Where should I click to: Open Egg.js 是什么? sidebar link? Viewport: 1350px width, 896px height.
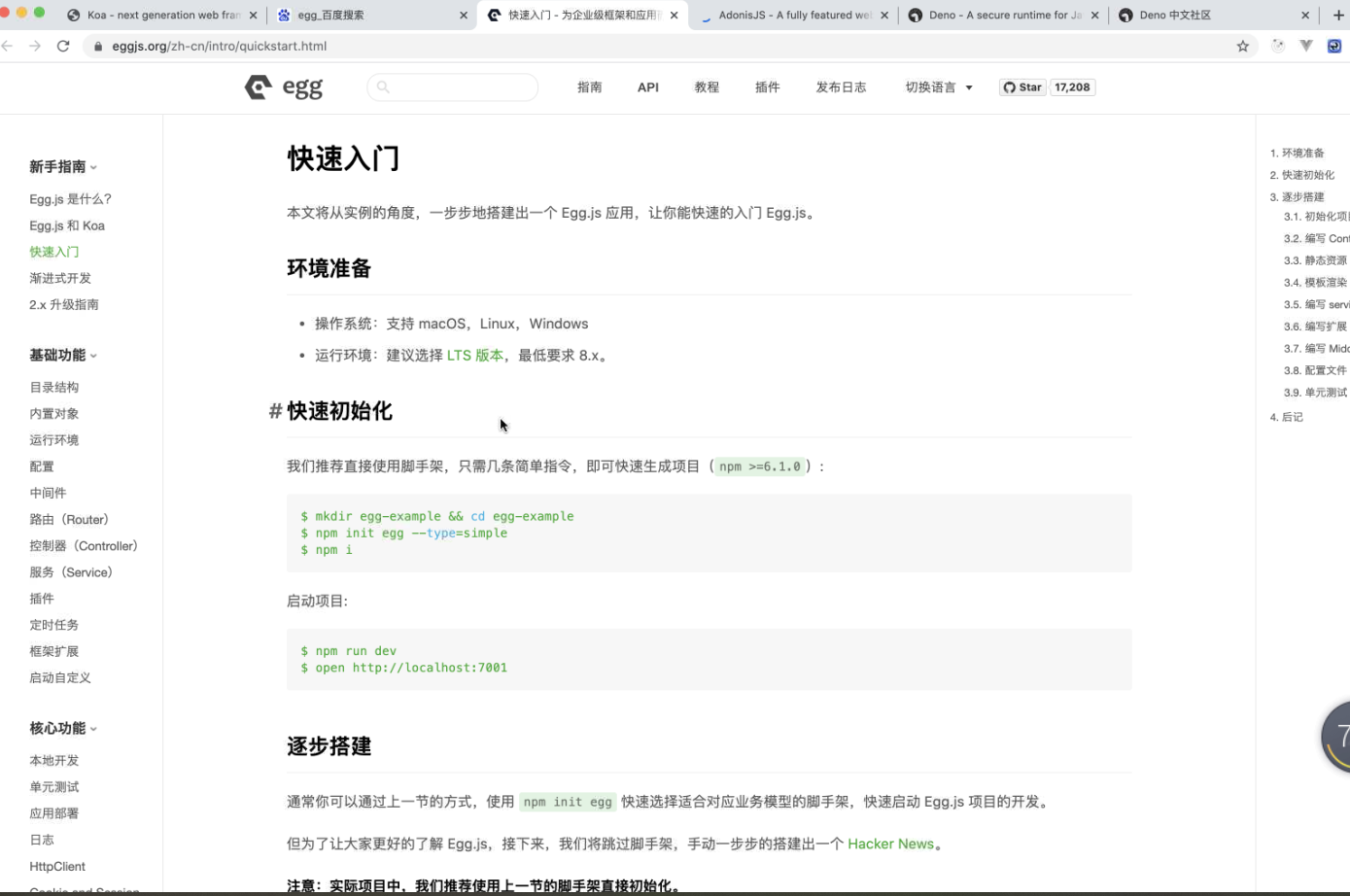(x=70, y=199)
